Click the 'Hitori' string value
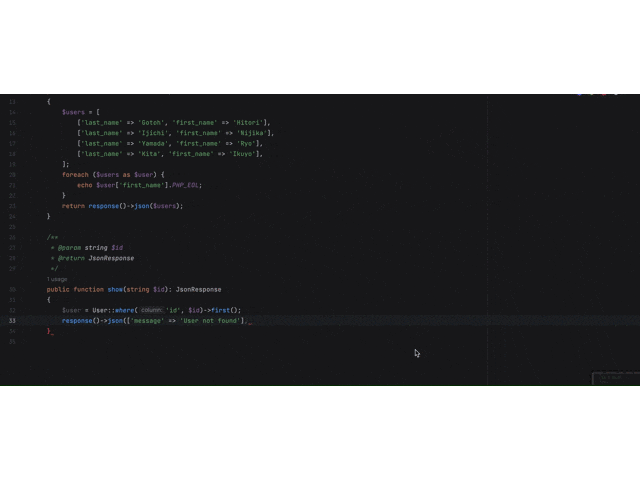This screenshot has width=640, height=480. click(250, 122)
